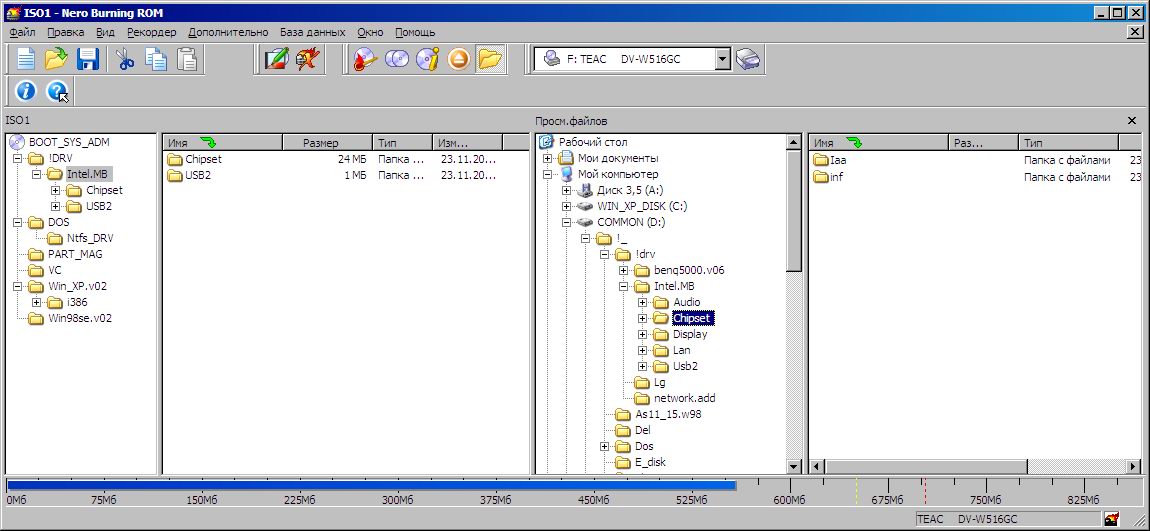This screenshot has width=1150, height=531.
Task: Expand the WIN_XP_DISK (C:) drive
Action: pyautogui.click(x=567, y=206)
